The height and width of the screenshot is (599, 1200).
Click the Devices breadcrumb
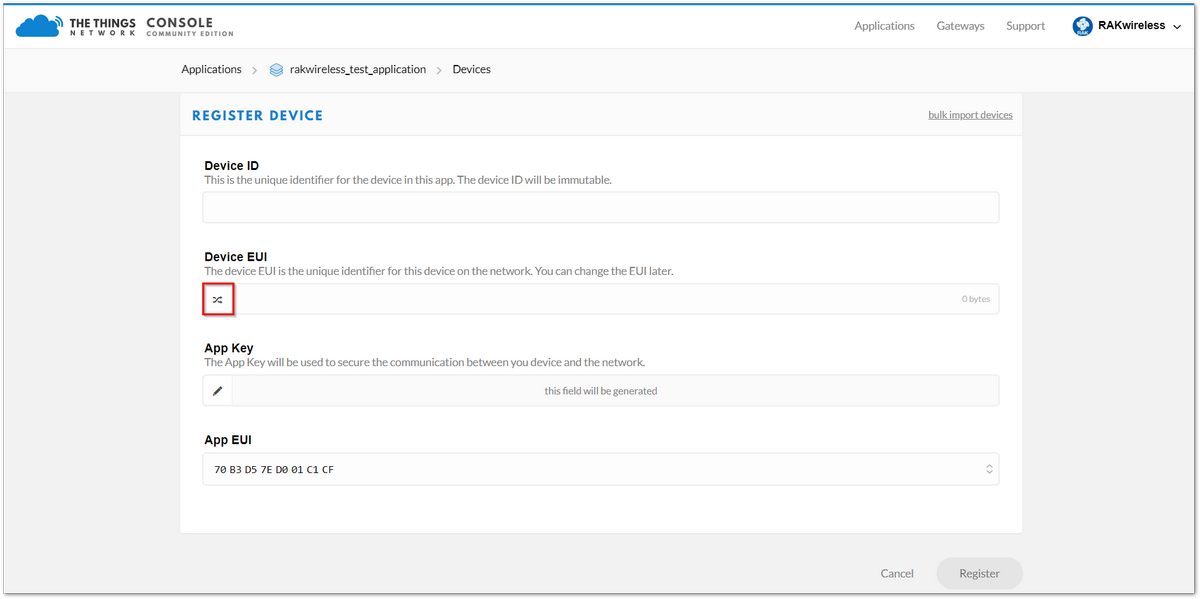coord(471,70)
